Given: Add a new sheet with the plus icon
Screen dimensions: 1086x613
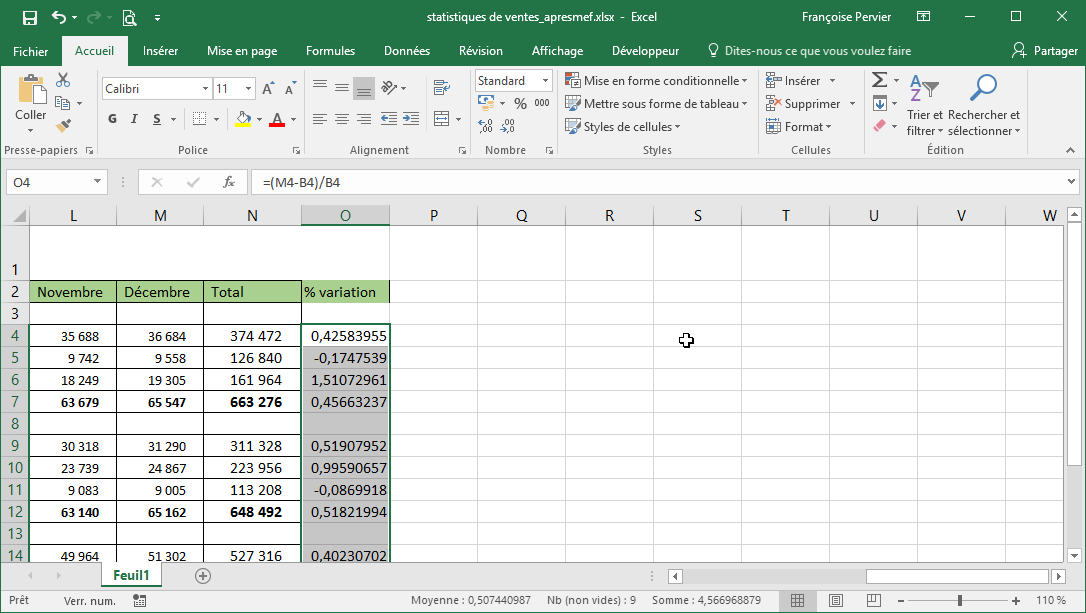Looking at the screenshot, I should (203, 576).
